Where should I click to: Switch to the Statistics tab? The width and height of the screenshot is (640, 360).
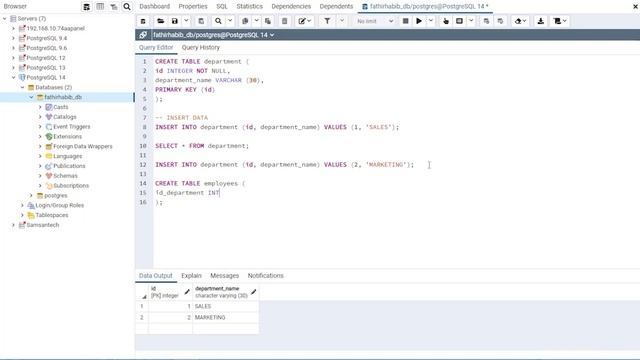coord(249,7)
